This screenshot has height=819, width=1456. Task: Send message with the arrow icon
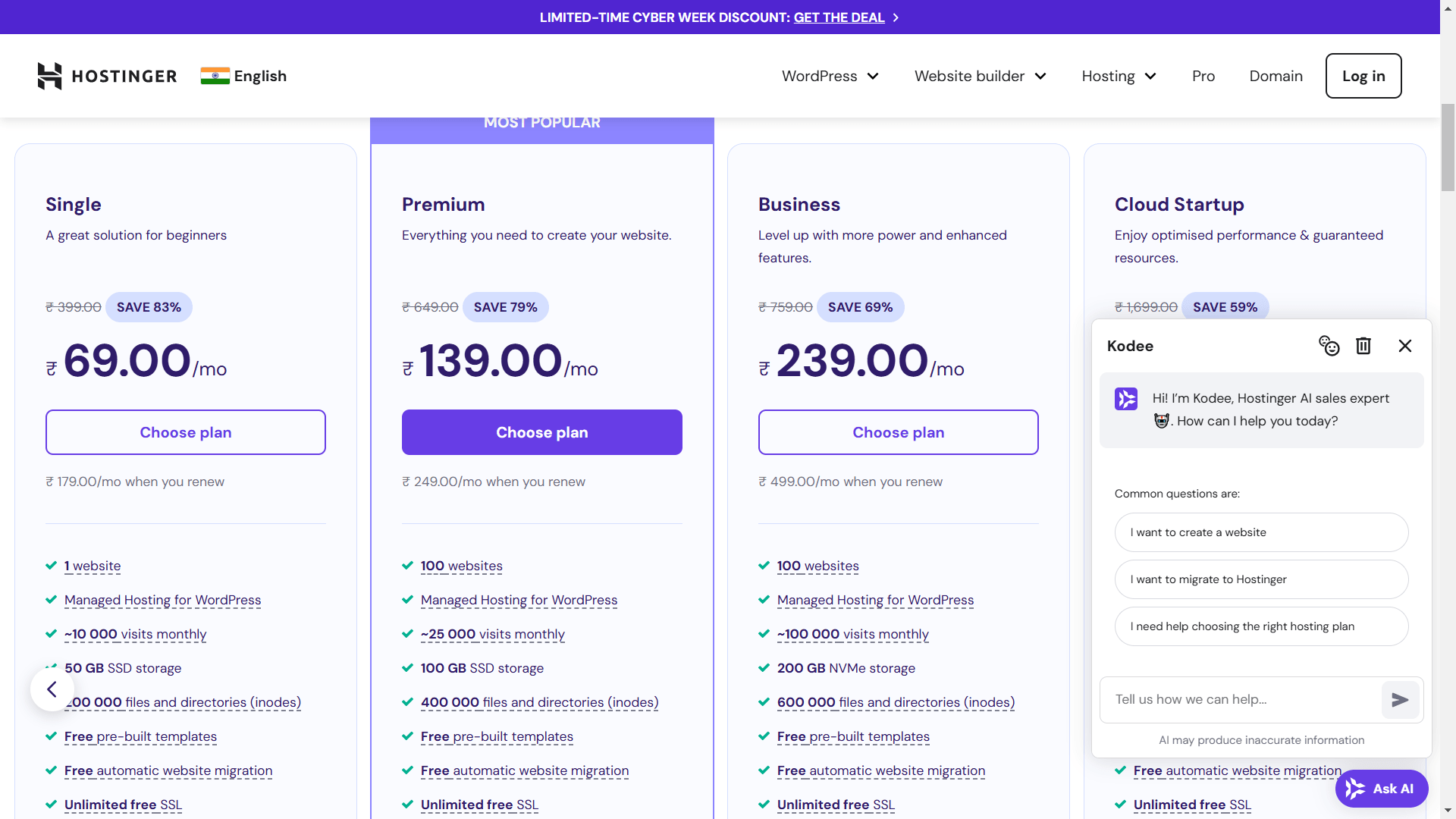click(x=1400, y=700)
